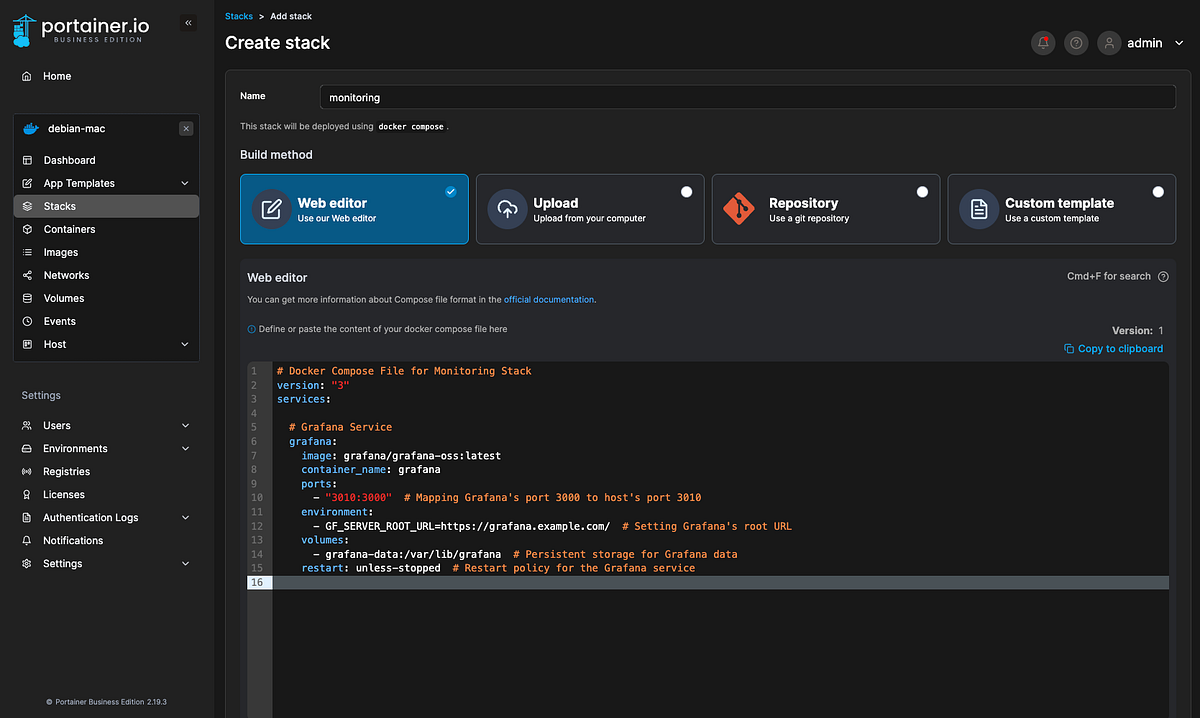
Task: Select the Custom template build method
Action: (1061, 209)
